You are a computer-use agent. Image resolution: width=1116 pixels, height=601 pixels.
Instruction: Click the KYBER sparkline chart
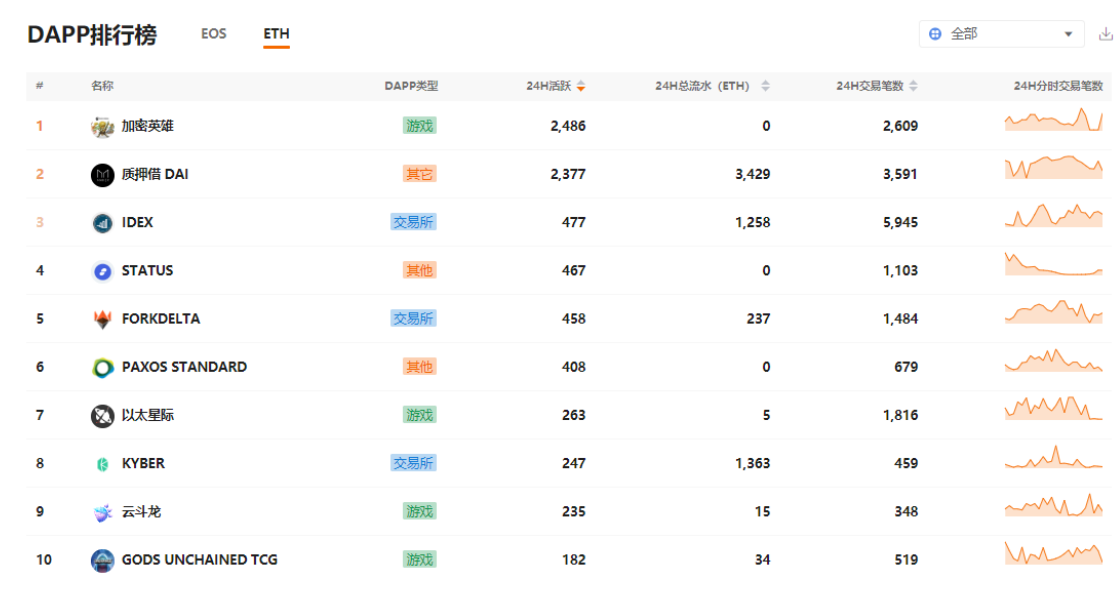click(x=1053, y=456)
